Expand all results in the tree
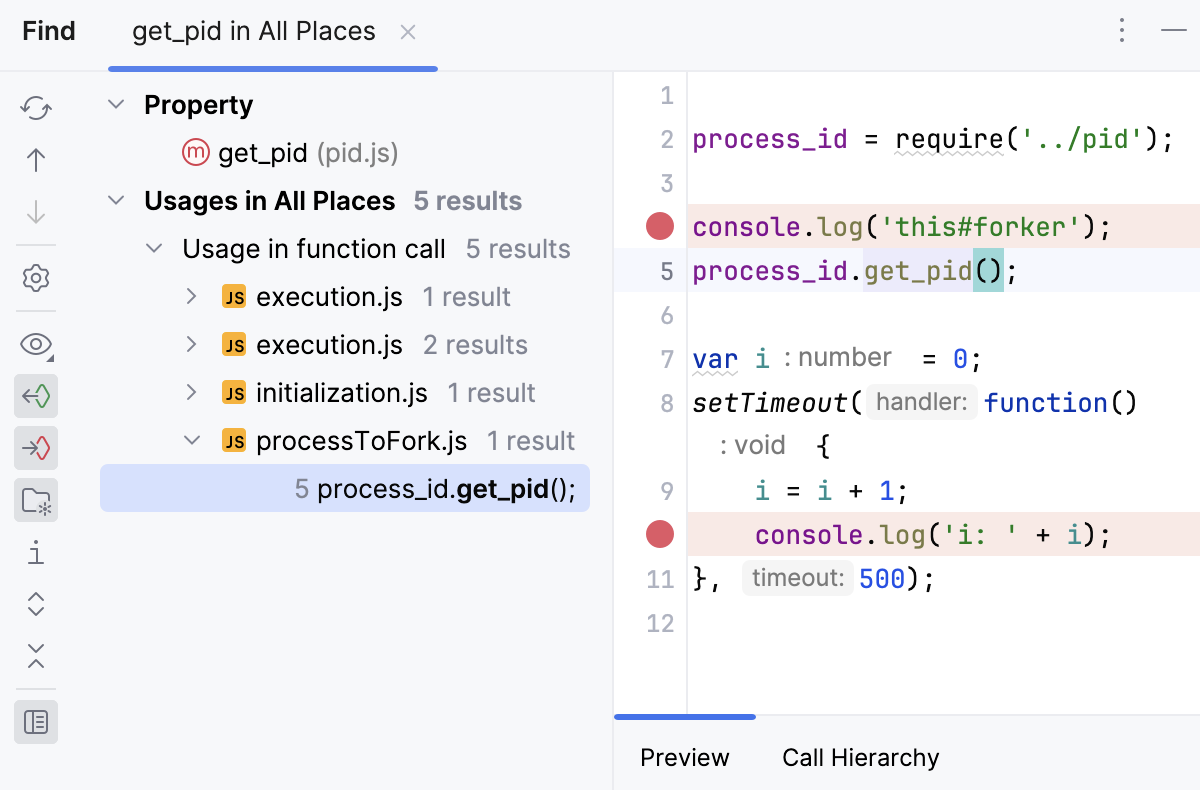This screenshot has width=1200, height=790. (x=36, y=604)
